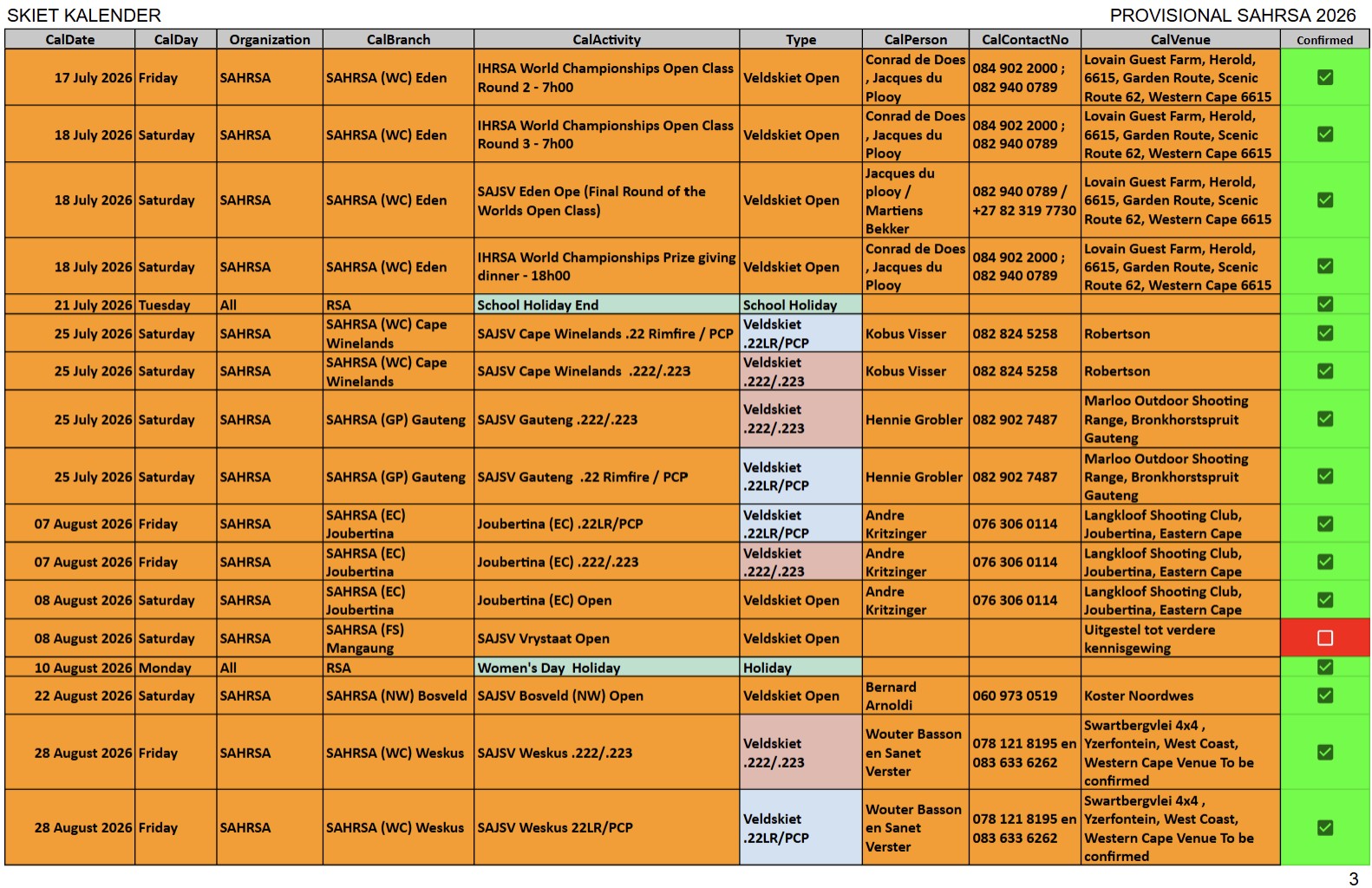Screen dimensions: 1372x888
Task: Select the Joubertina (EC) Open activity cell
Action: (x=607, y=600)
